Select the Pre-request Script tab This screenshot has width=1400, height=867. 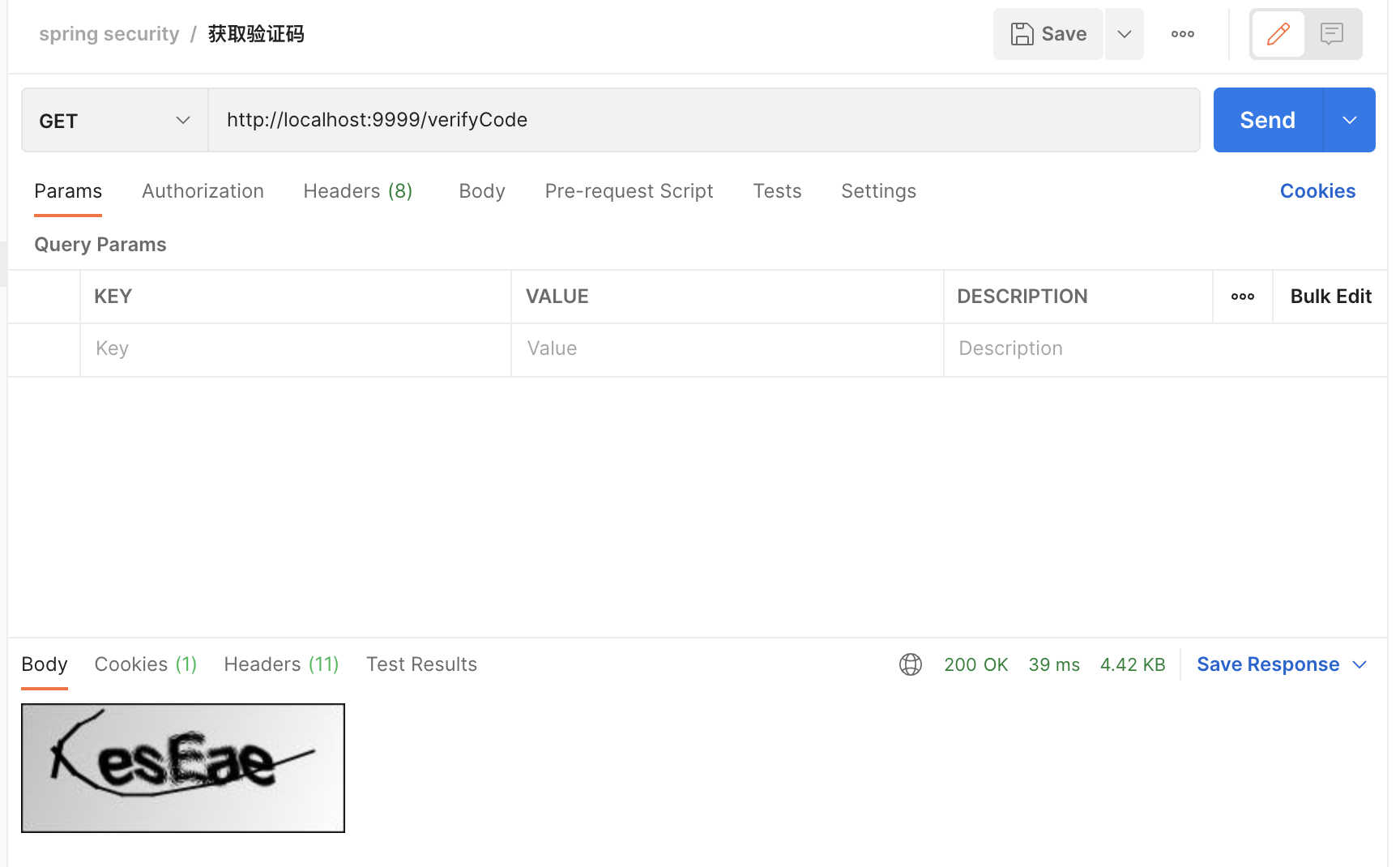click(629, 191)
